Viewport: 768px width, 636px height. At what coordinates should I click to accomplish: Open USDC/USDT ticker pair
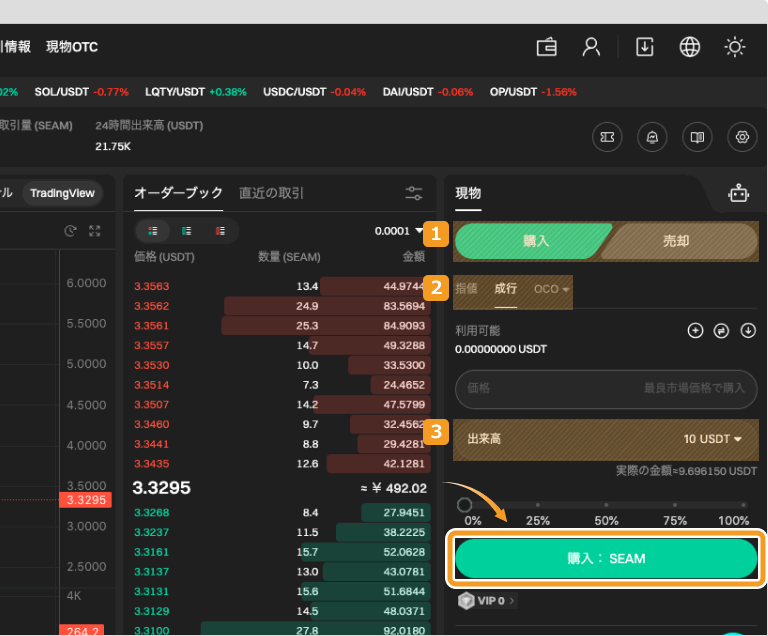pos(314,92)
